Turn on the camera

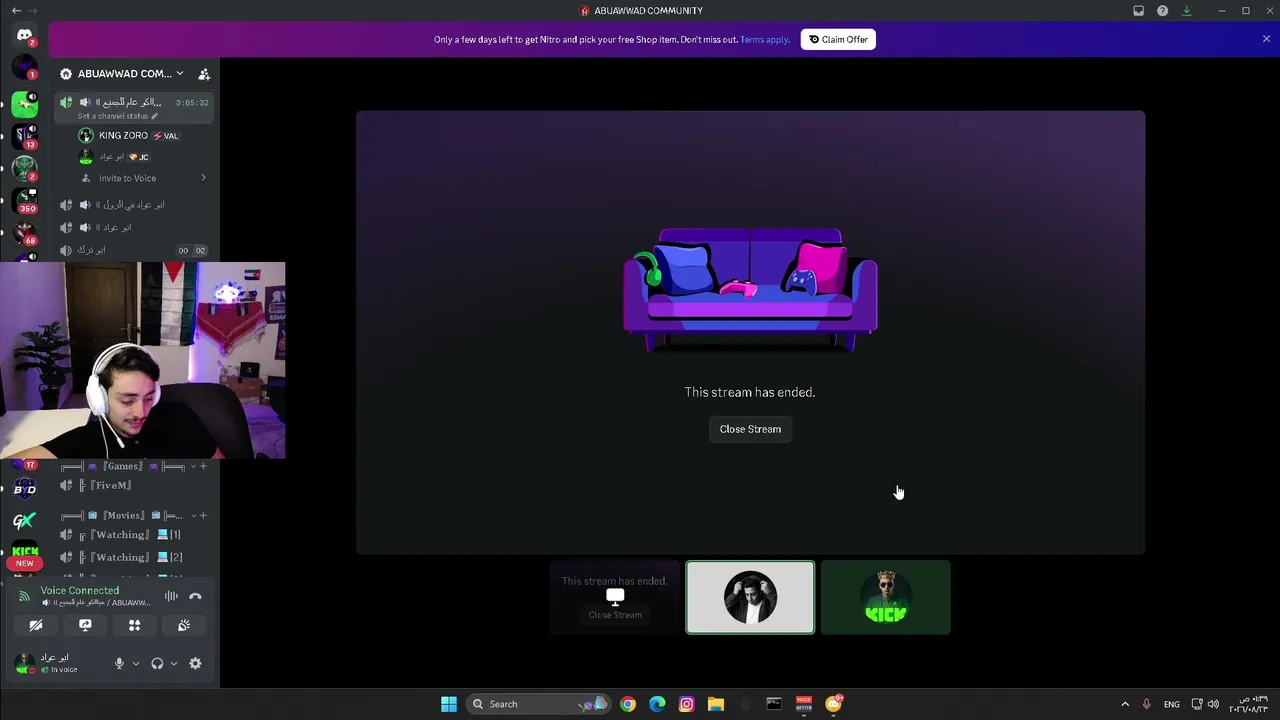tap(36, 625)
